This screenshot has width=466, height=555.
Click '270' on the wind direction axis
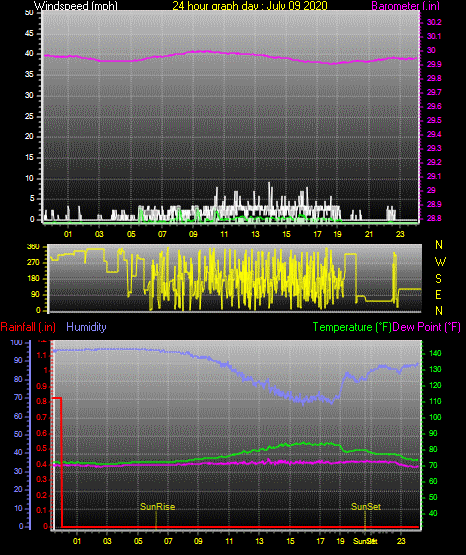click(x=34, y=263)
